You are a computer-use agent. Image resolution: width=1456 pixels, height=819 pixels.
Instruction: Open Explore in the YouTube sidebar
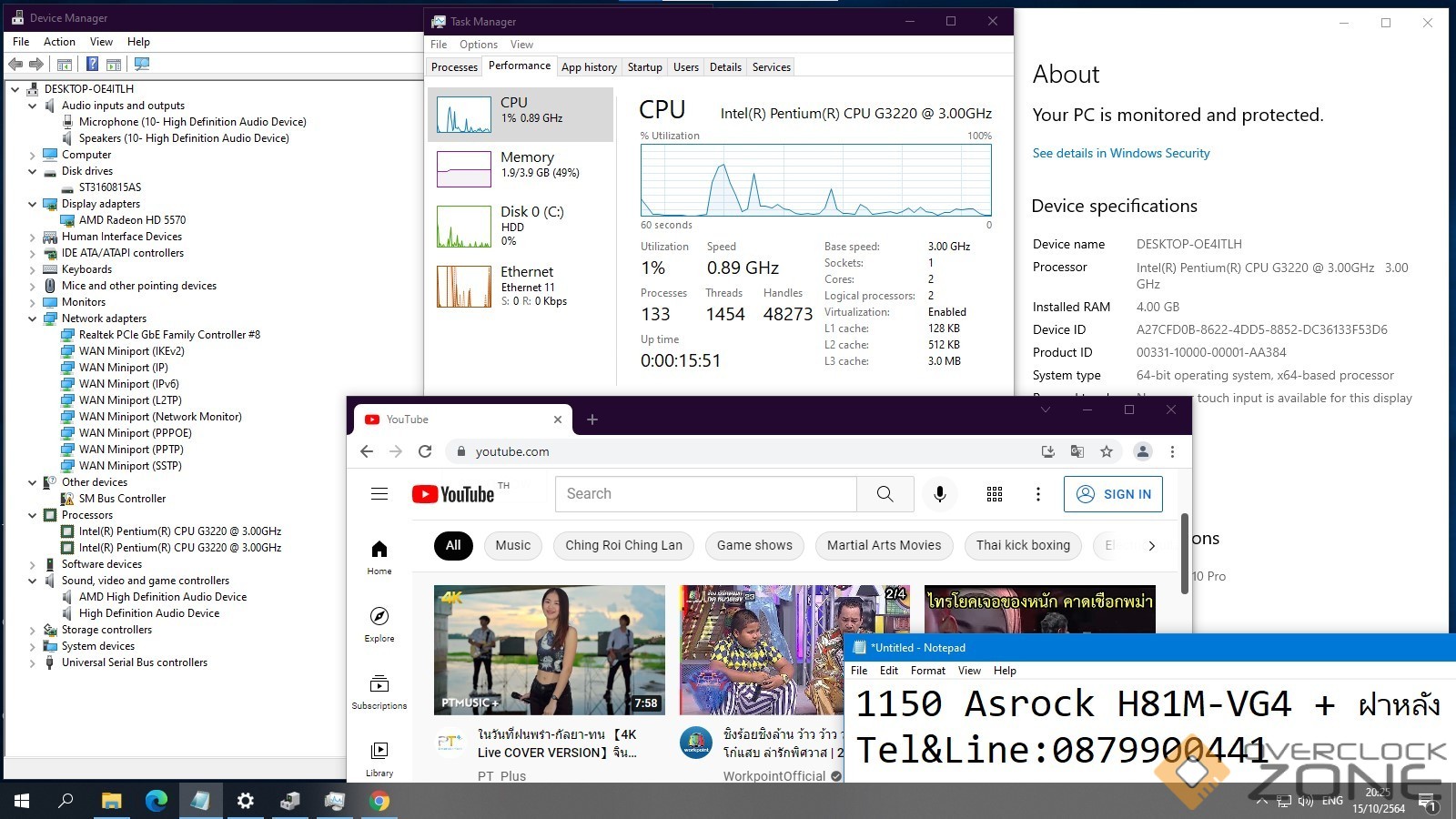pos(379,624)
